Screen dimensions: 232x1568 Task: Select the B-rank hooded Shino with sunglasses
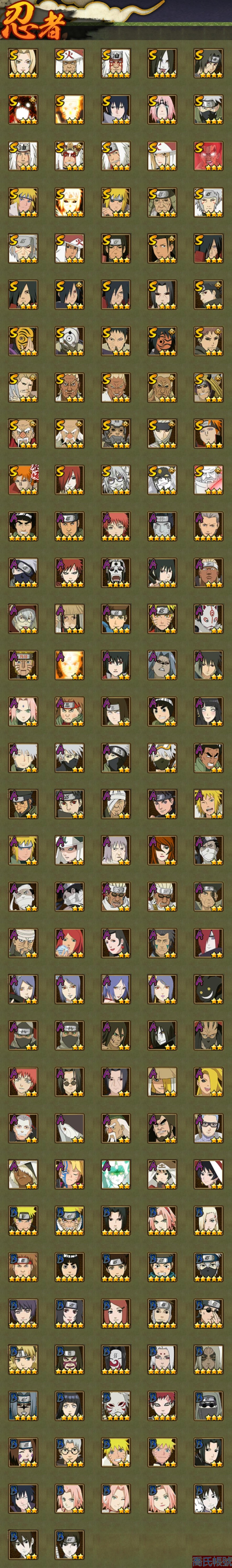[208, 1405]
